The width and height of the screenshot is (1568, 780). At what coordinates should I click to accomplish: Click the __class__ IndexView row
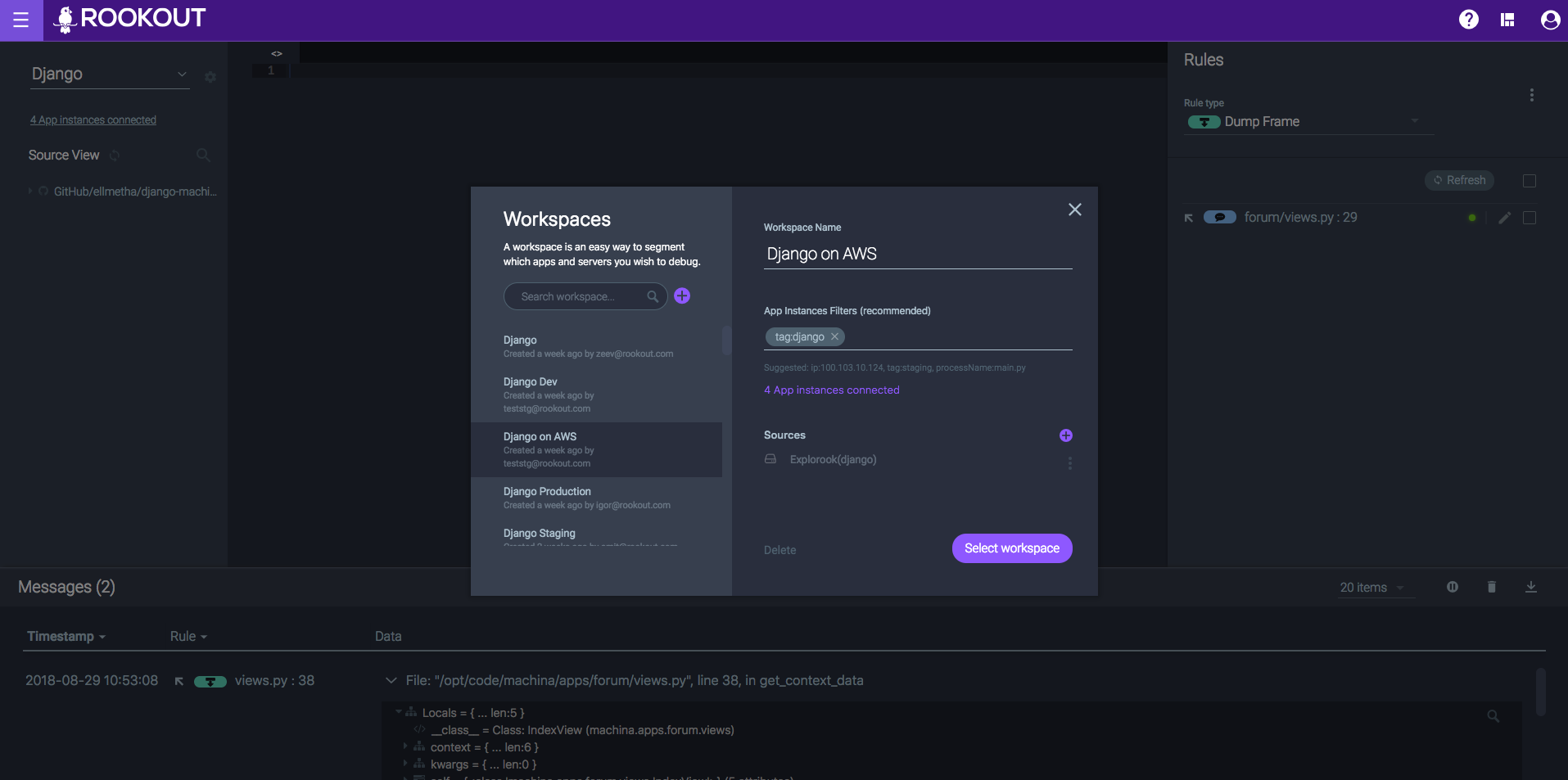point(582,730)
